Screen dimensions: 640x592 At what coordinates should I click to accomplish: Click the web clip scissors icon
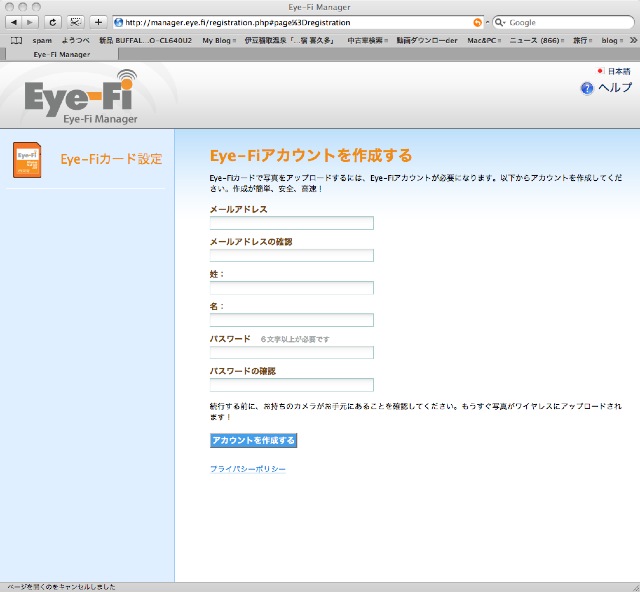point(75,22)
